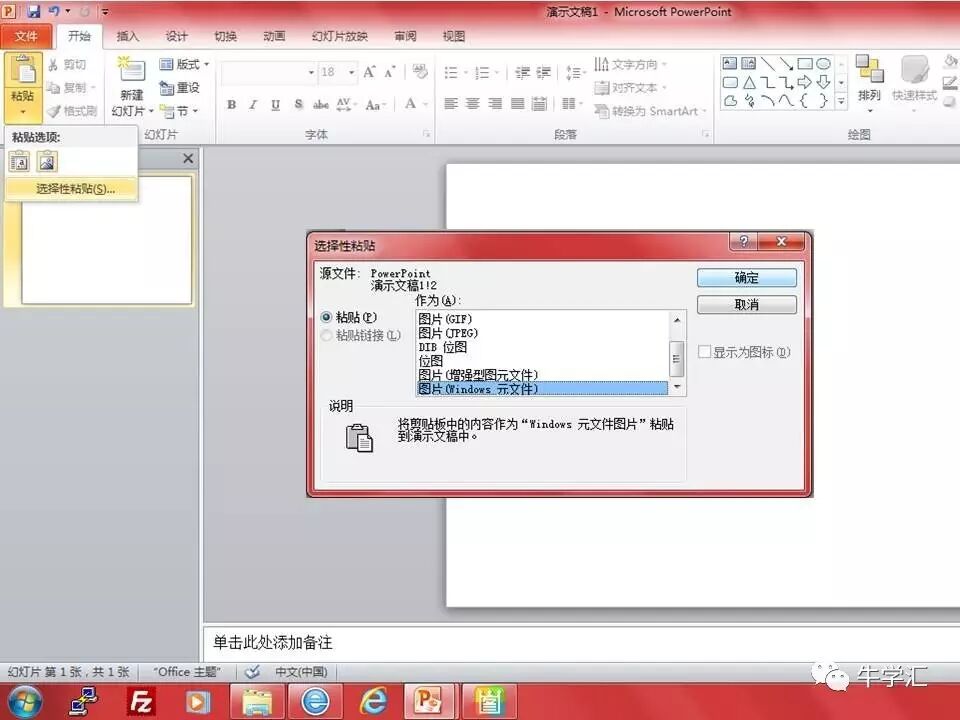Click the Format Painter brush icon
The image size is (960, 720).
(53, 111)
